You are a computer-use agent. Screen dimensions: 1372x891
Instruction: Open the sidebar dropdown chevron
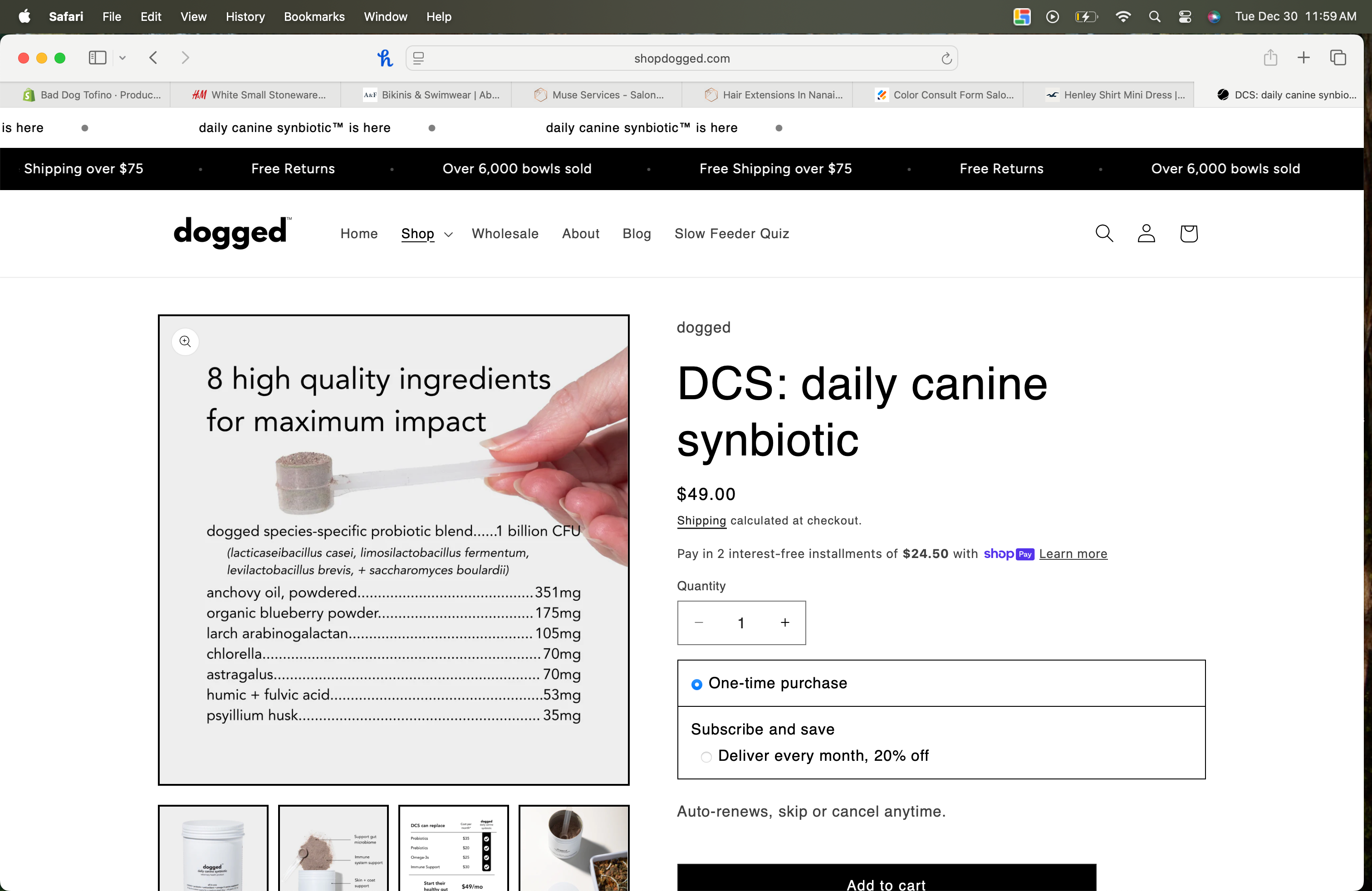[x=122, y=58]
